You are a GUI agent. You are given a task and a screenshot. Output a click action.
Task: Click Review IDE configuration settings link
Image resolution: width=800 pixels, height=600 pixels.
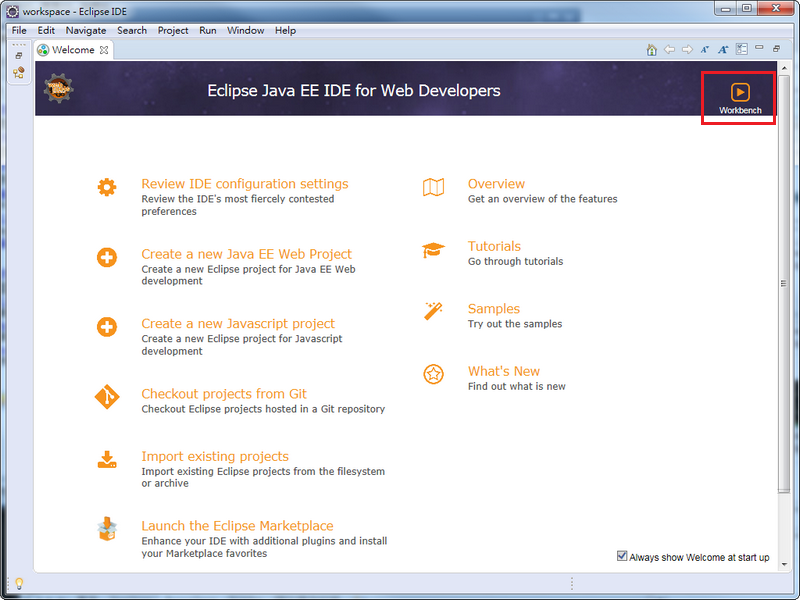tap(244, 184)
